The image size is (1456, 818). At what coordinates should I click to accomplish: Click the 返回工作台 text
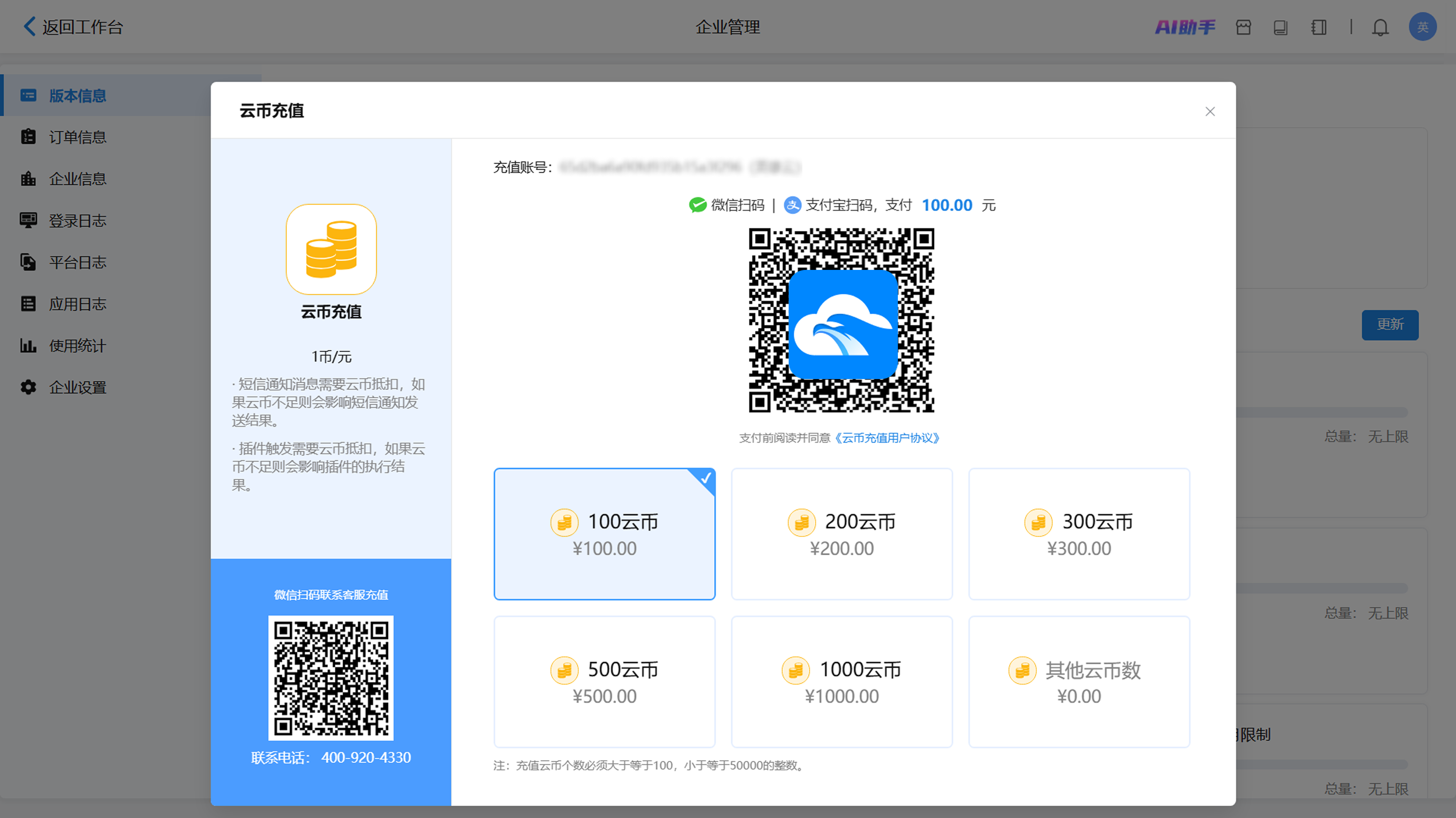[83, 27]
